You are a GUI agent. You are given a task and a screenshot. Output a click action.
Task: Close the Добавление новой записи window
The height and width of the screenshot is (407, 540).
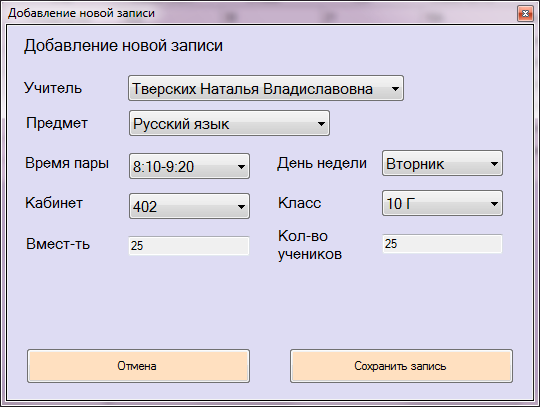(x=525, y=13)
